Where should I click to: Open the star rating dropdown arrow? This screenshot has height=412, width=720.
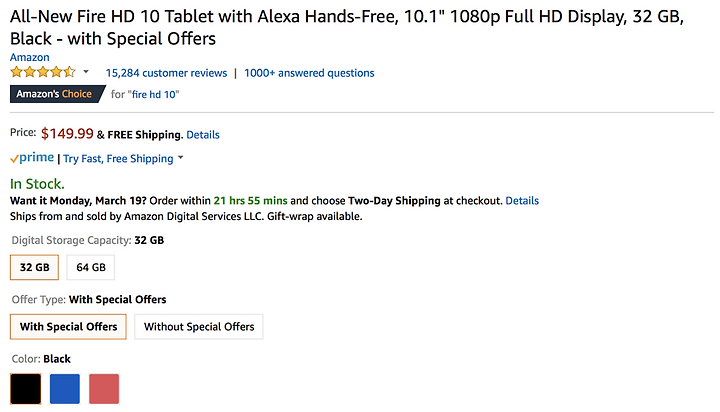click(x=85, y=72)
